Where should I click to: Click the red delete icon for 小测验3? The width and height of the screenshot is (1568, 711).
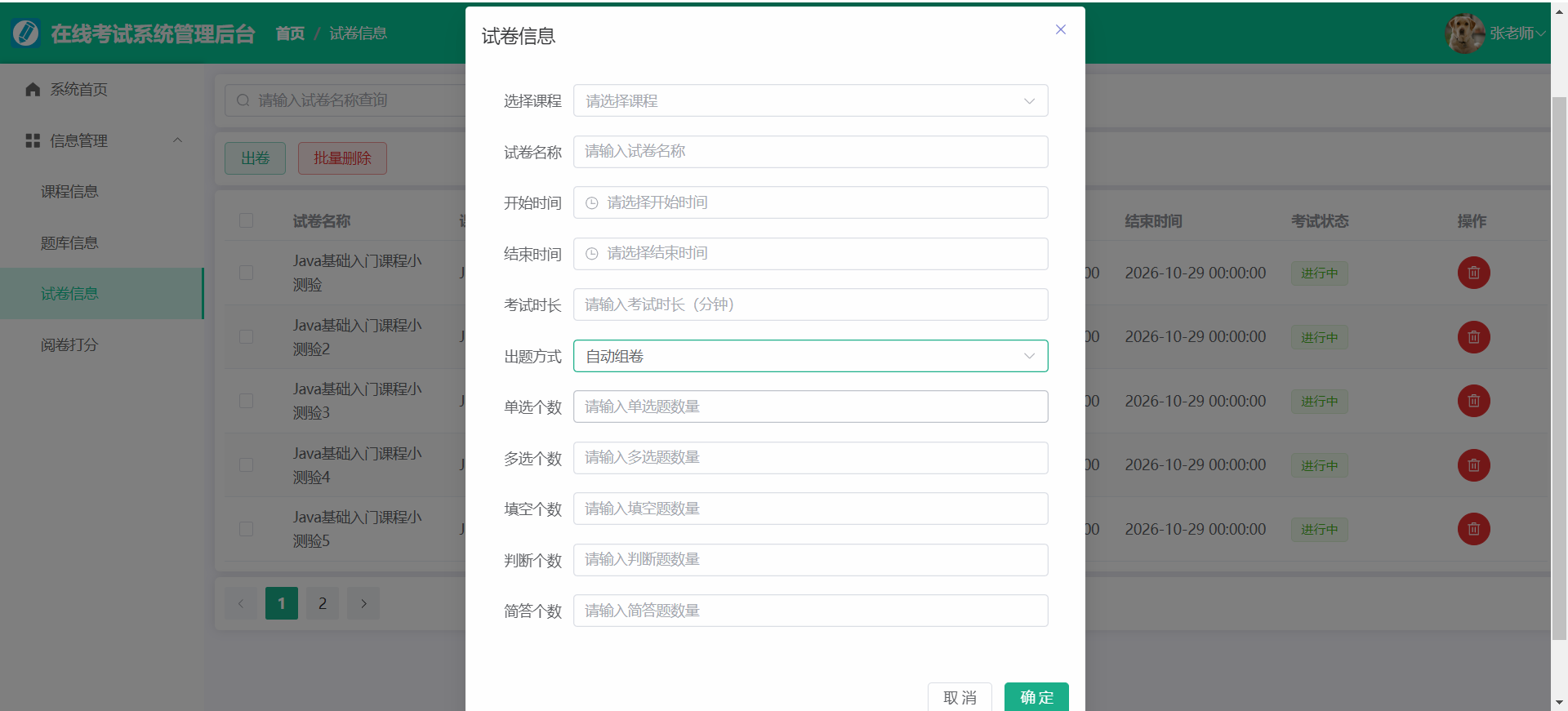click(x=1473, y=401)
